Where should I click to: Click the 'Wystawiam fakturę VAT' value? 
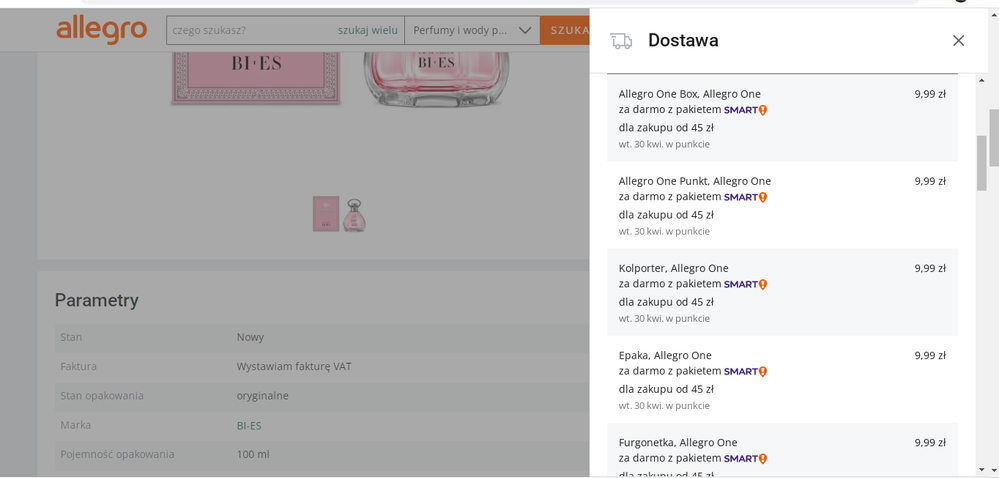(294, 367)
